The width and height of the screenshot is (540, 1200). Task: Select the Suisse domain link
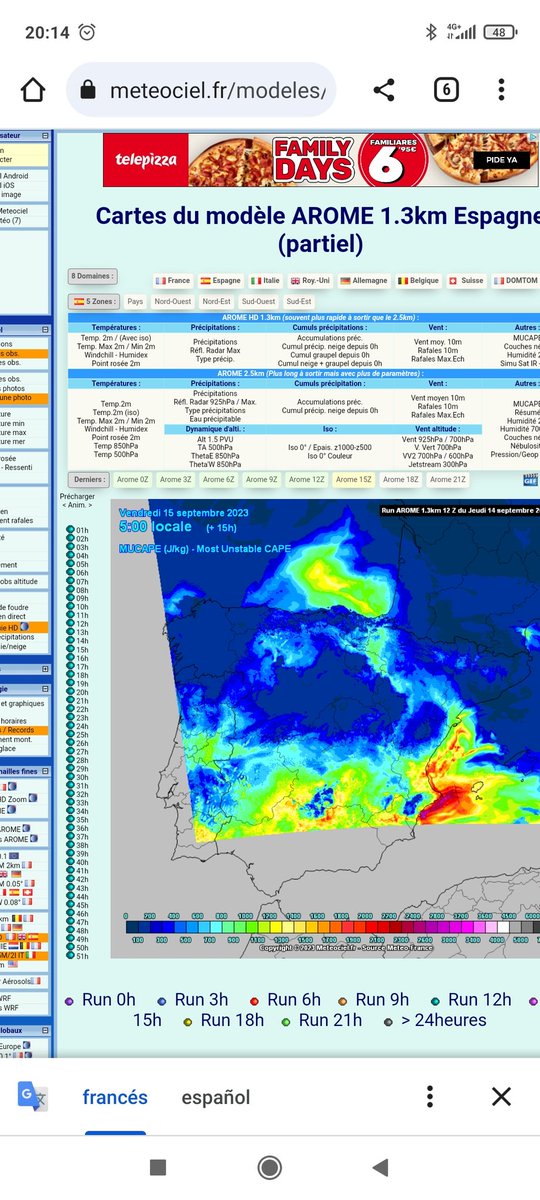tap(466, 281)
